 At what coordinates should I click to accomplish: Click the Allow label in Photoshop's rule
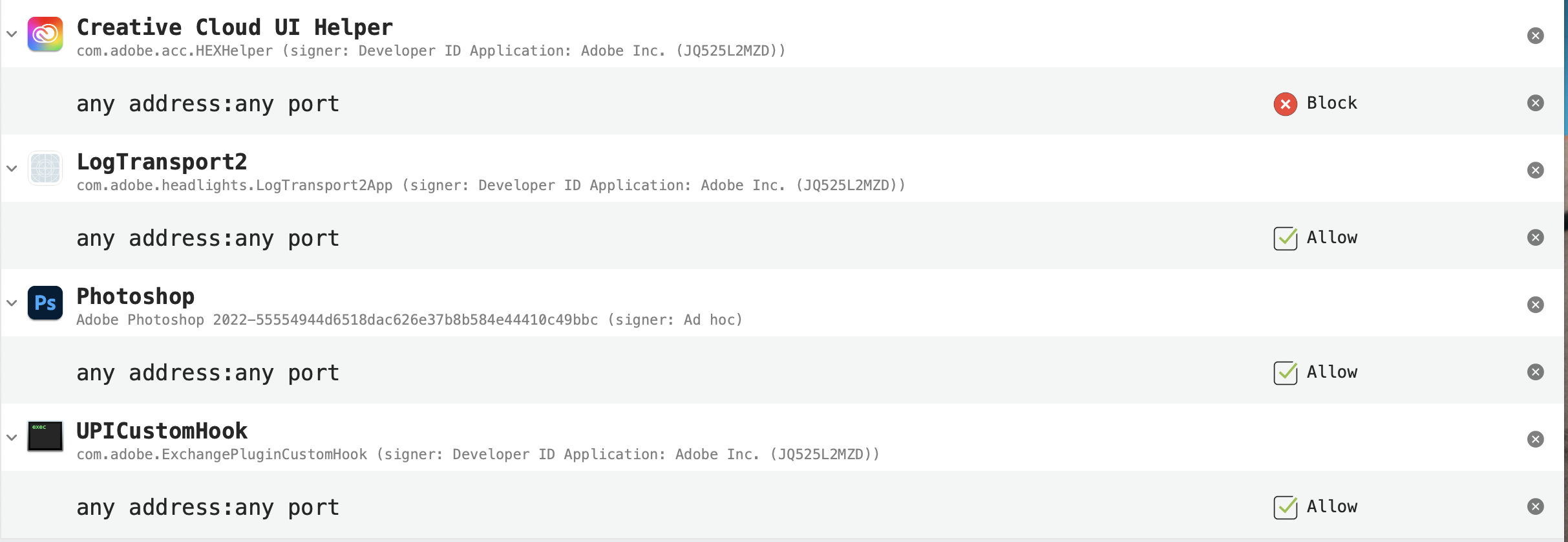pos(1332,372)
